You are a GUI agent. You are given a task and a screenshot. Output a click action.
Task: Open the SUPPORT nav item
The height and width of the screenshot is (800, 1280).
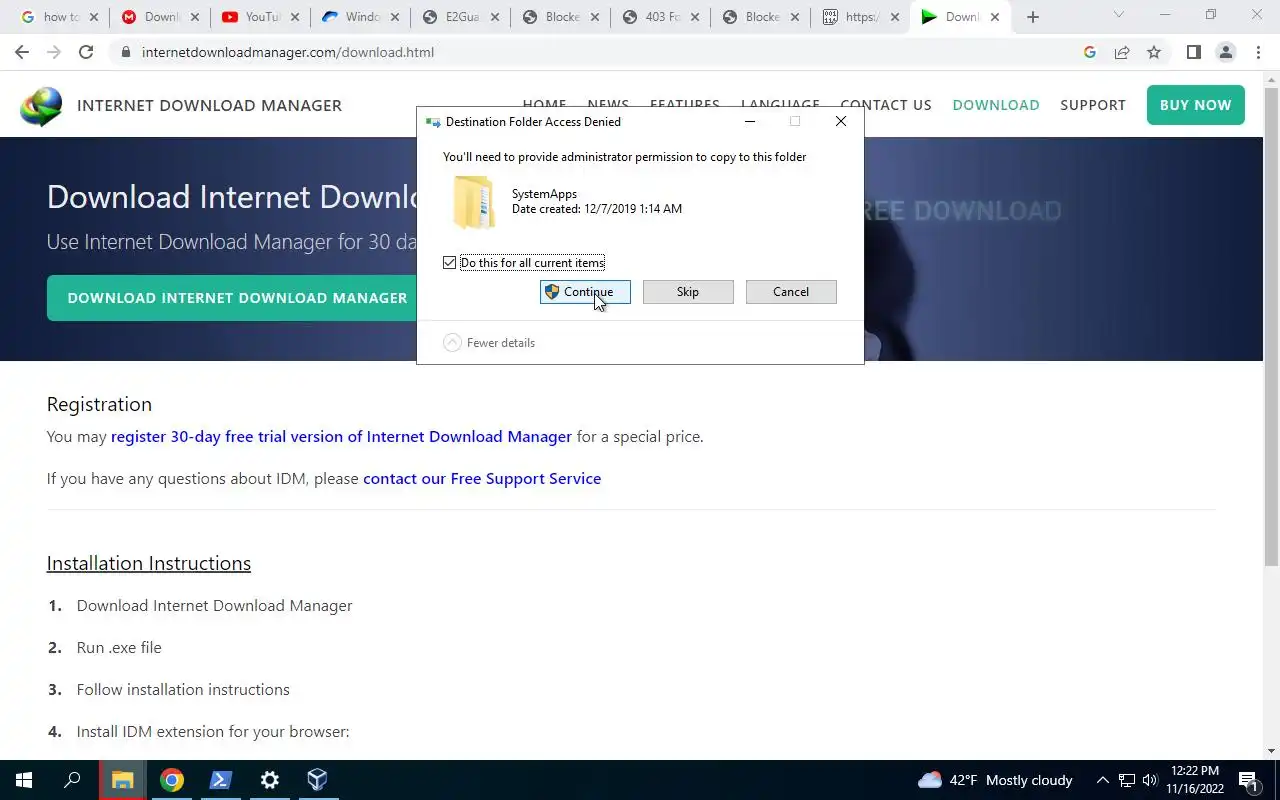[1093, 105]
